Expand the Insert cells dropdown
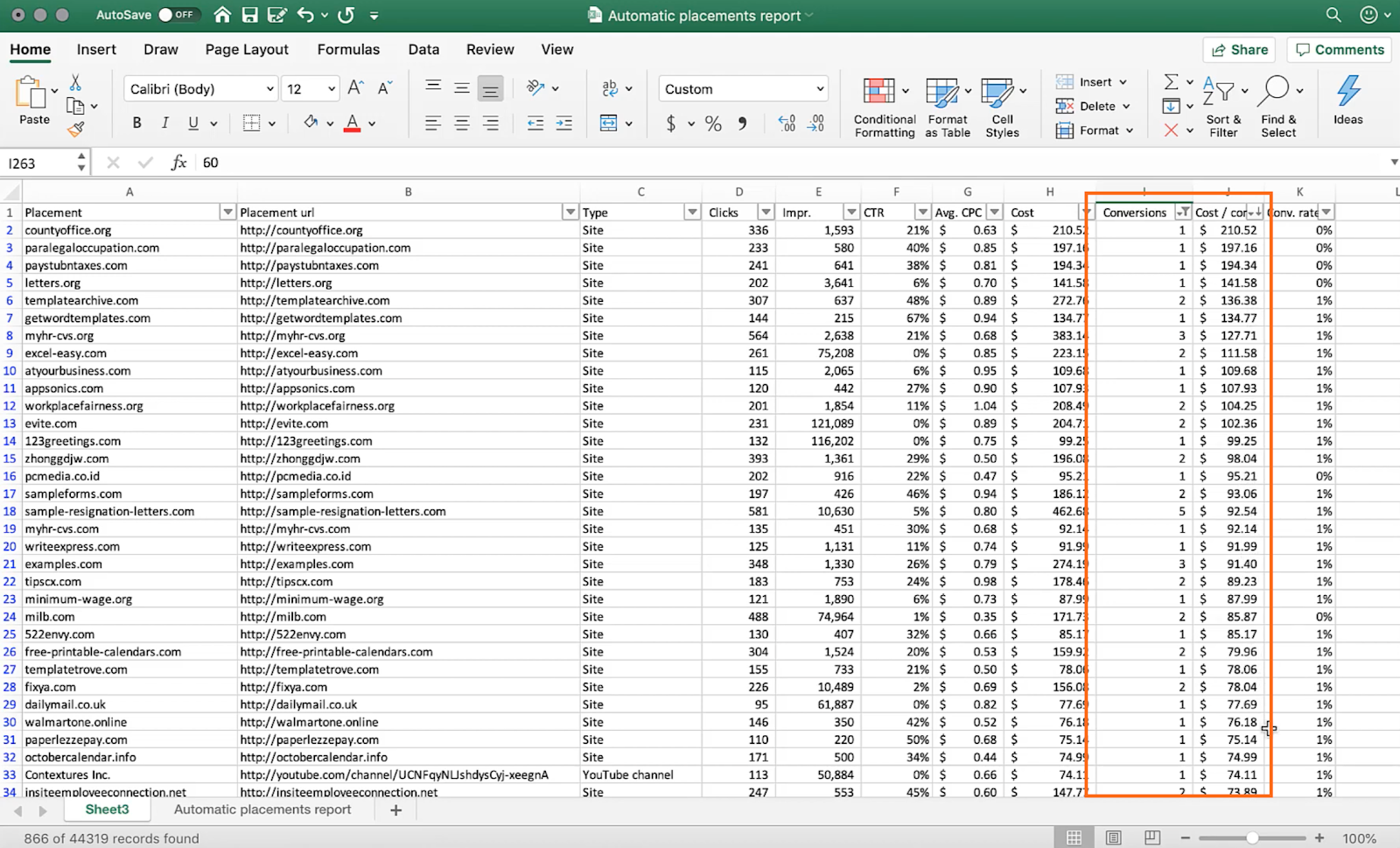1400x848 pixels. tap(1123, 82)
